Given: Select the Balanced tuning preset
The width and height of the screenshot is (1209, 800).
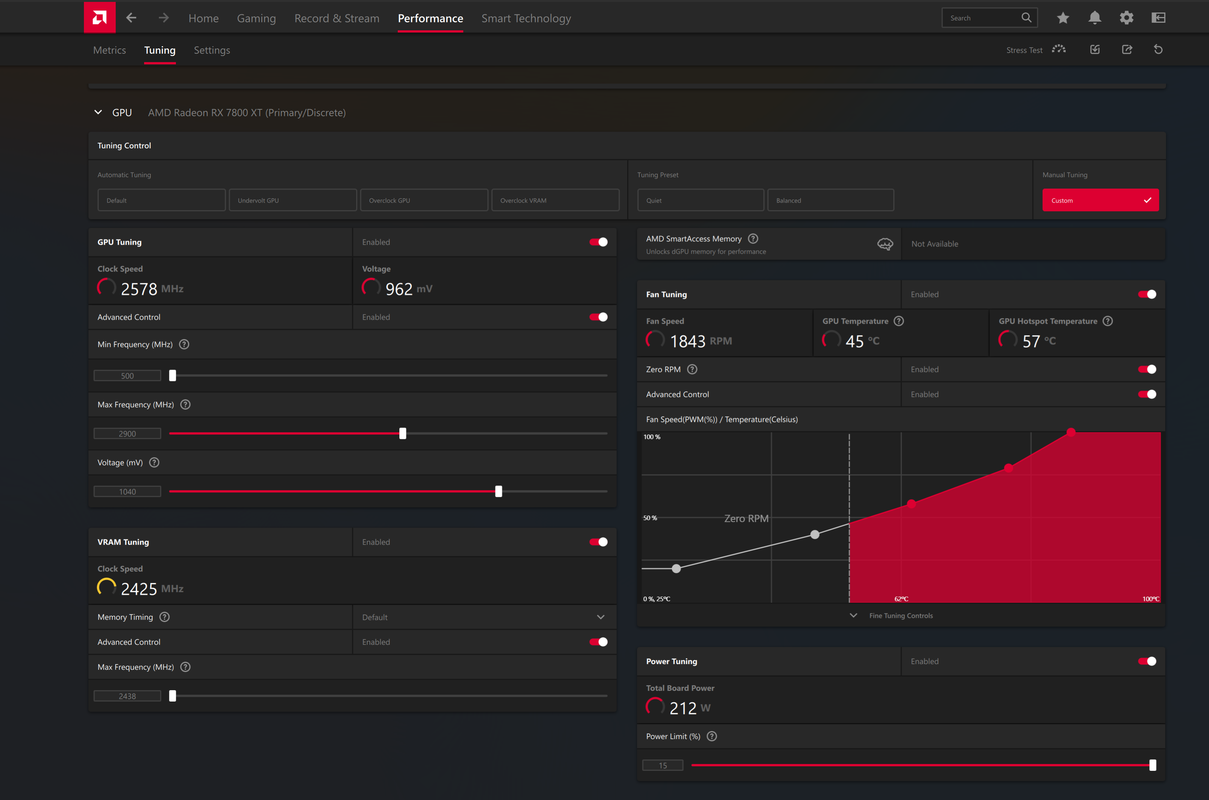Looking at the screenshot, I should (x=830, y=200).
